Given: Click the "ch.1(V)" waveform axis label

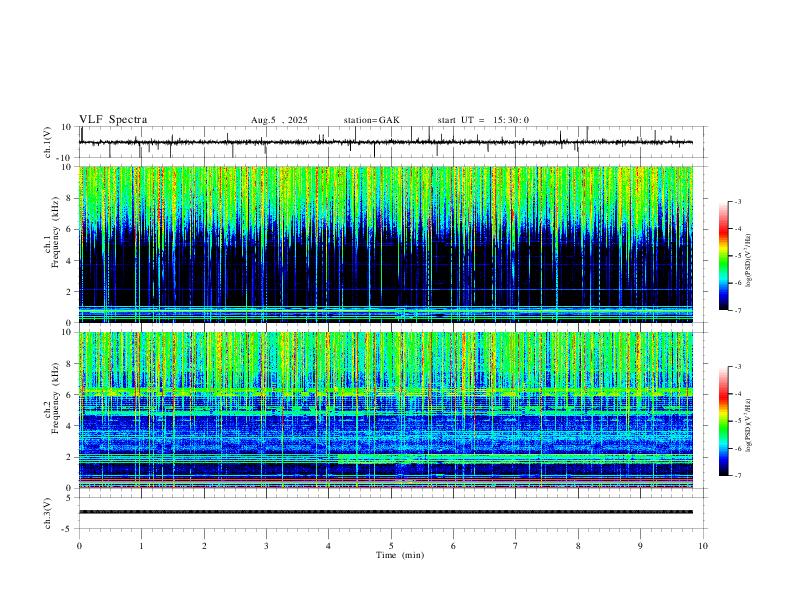Looking at the screenshot, I should 48,142.
